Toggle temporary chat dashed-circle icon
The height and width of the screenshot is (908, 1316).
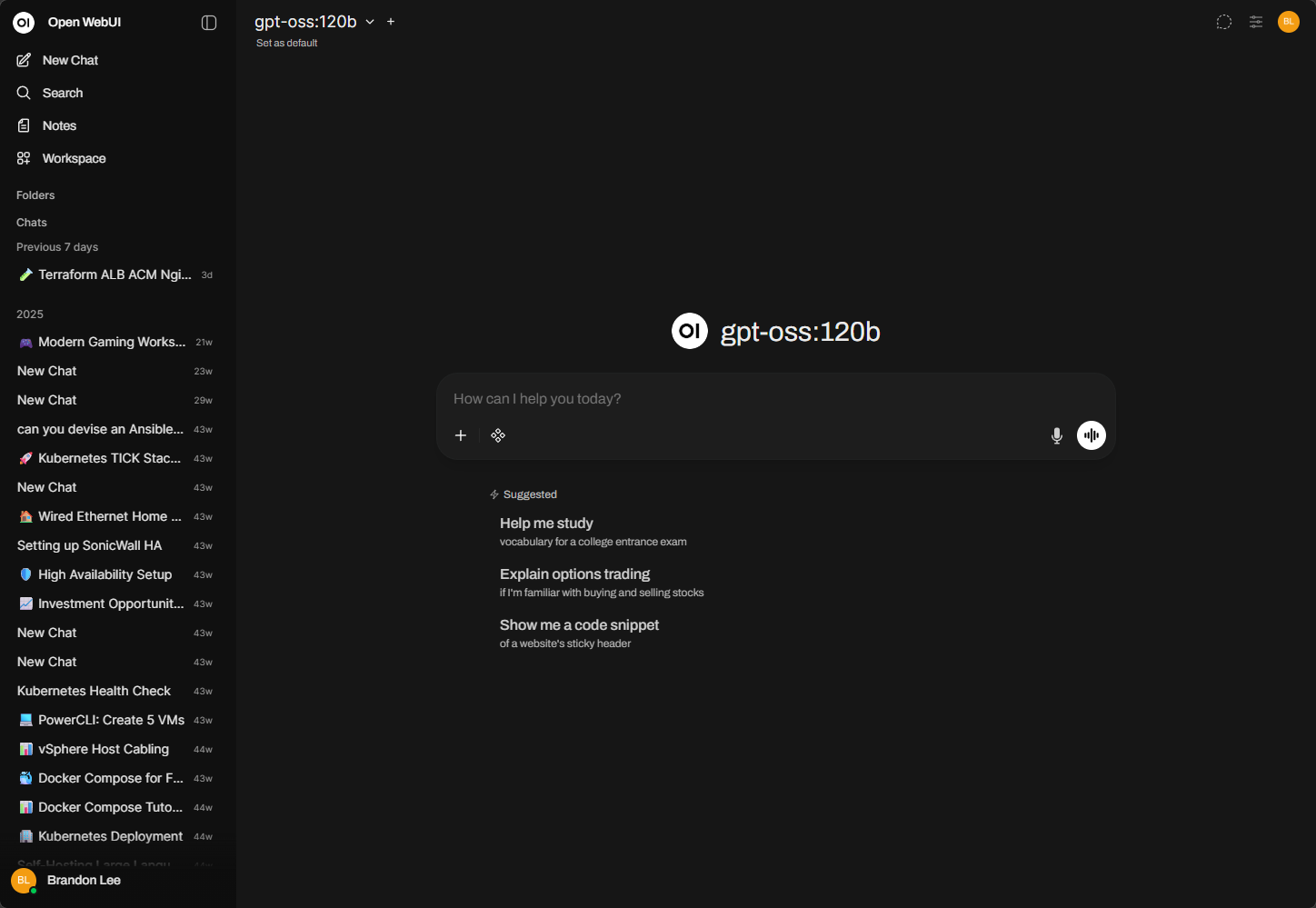[x=1224, y=22]
